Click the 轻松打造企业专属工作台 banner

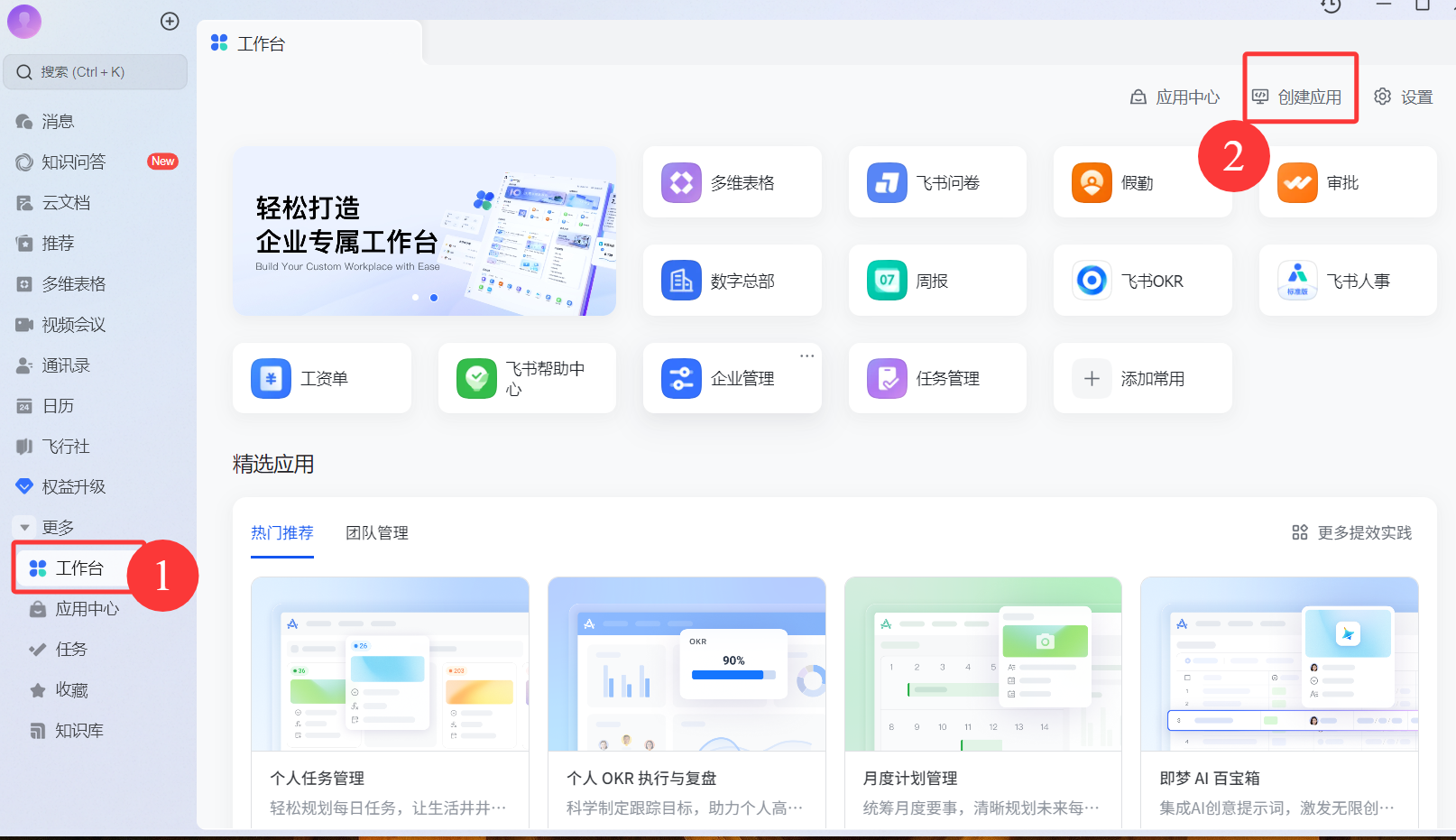(x=424, y=231)
